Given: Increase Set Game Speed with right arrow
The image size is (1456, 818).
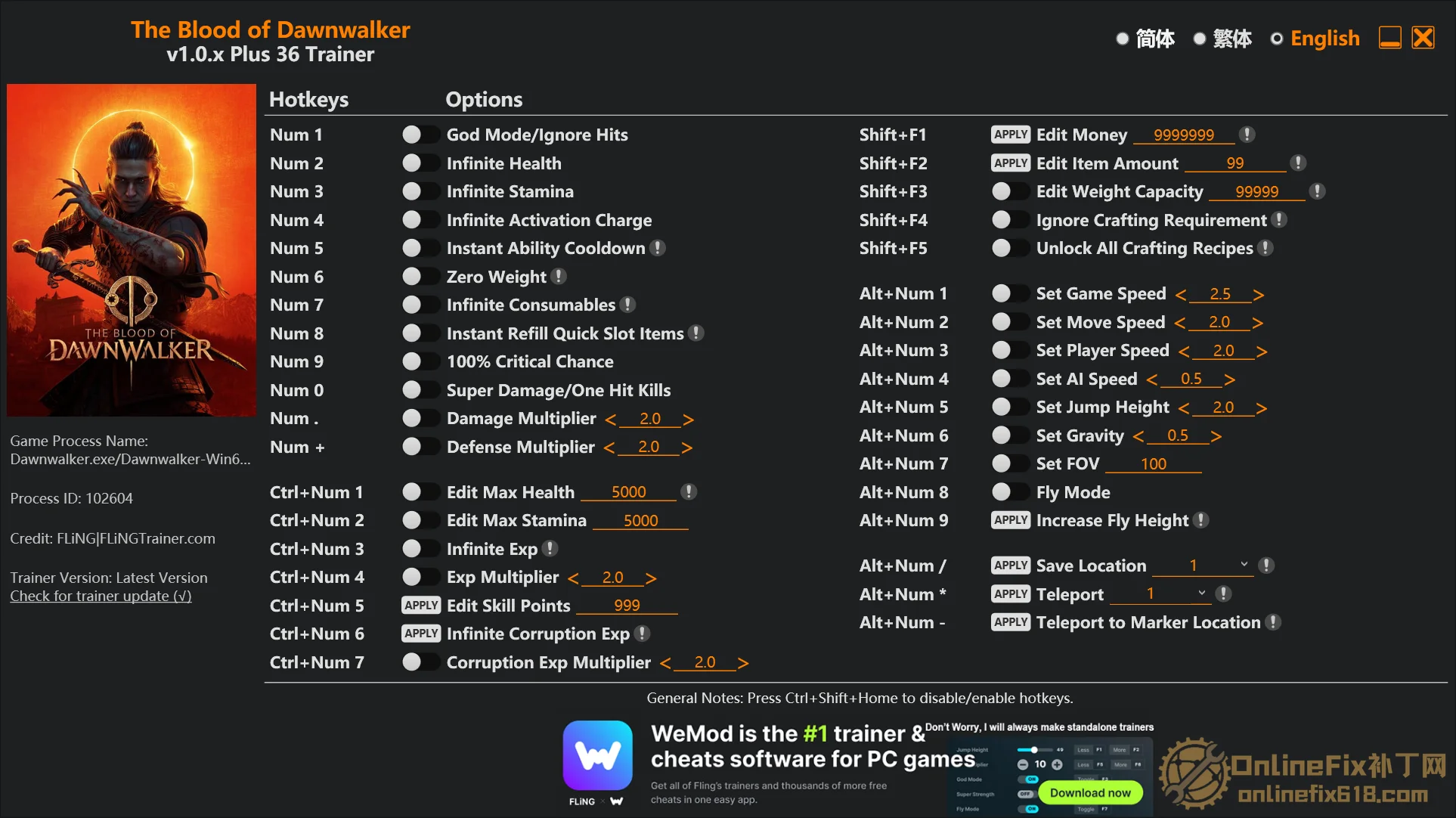Looking at the screenshot, I should 1258,295.
